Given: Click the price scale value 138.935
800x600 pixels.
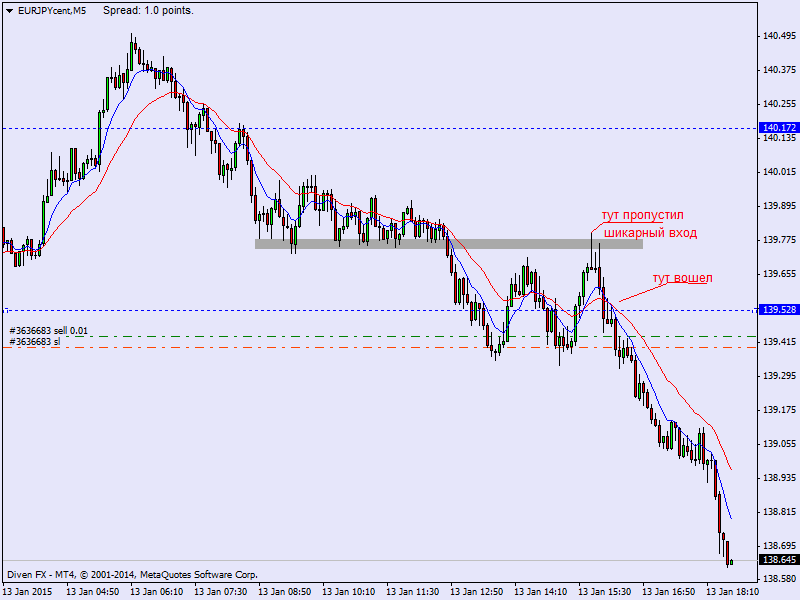Looking at the screenshot, I should coord(779,478).
